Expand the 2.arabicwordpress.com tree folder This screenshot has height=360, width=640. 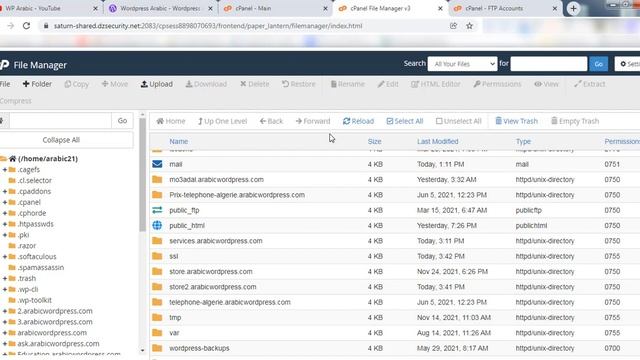pos(5,311)
